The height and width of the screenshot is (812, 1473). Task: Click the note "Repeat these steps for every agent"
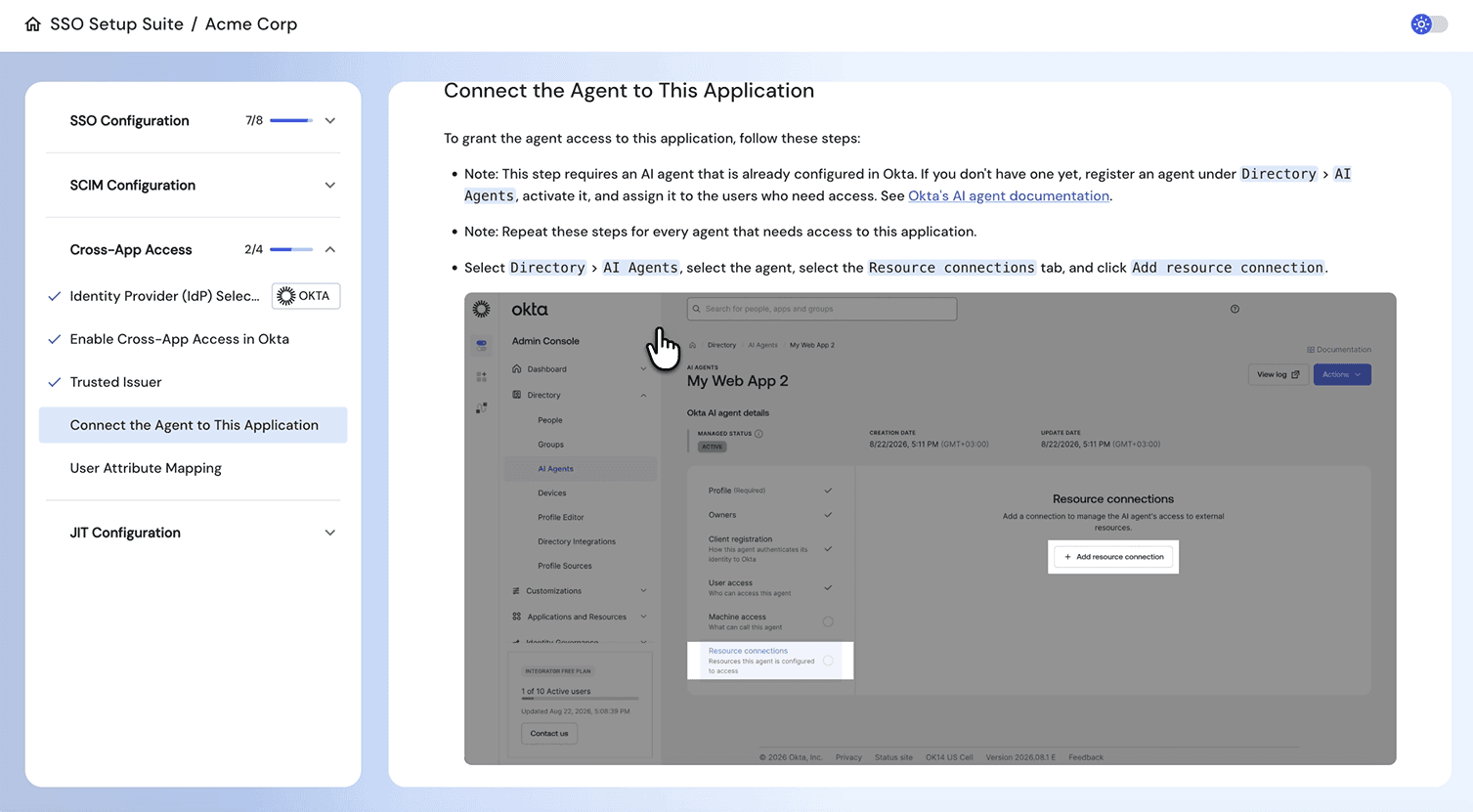pos(720,232)
